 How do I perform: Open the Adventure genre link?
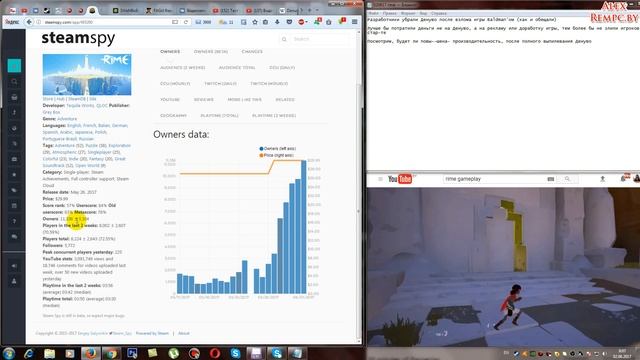coord(67,119)
